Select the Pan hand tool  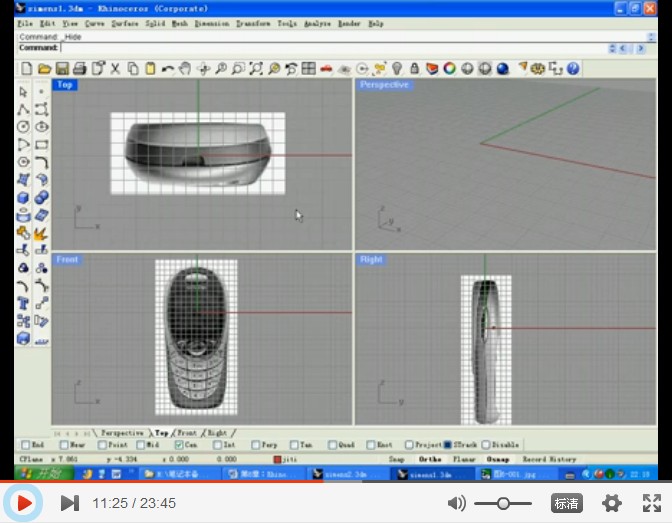[x=185, y=69]
